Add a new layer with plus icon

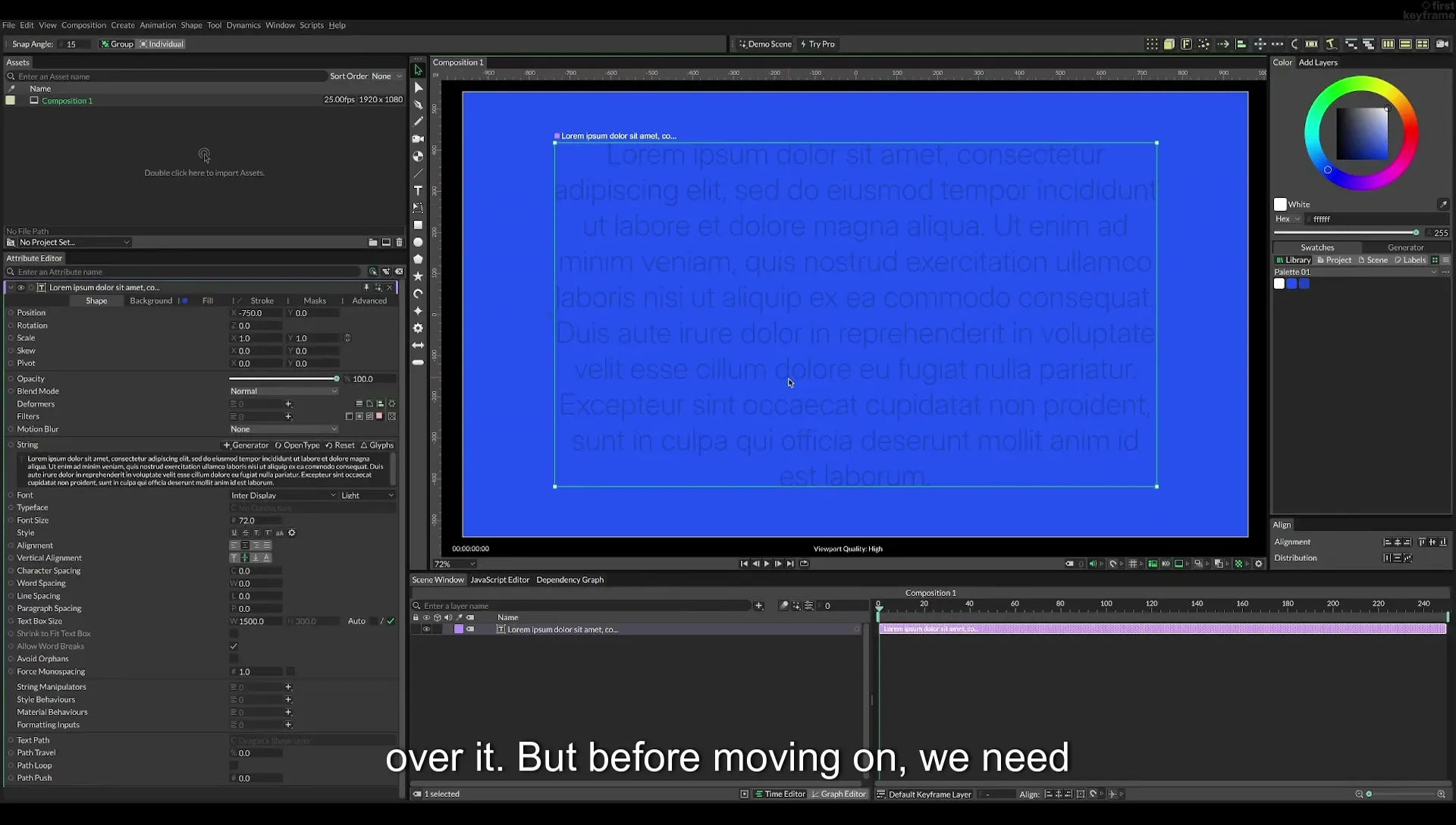coord(758,606)
